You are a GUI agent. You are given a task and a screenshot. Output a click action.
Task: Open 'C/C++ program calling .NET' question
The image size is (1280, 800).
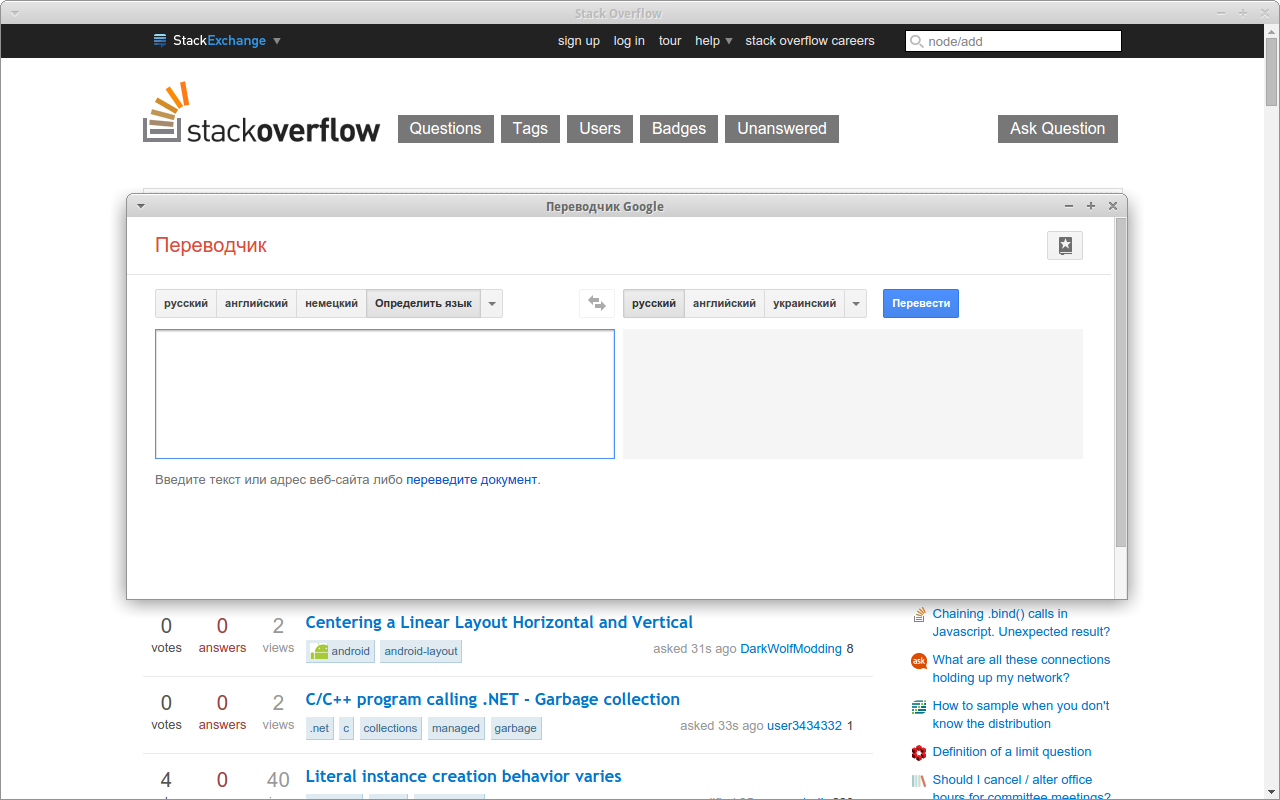point(493,699)
